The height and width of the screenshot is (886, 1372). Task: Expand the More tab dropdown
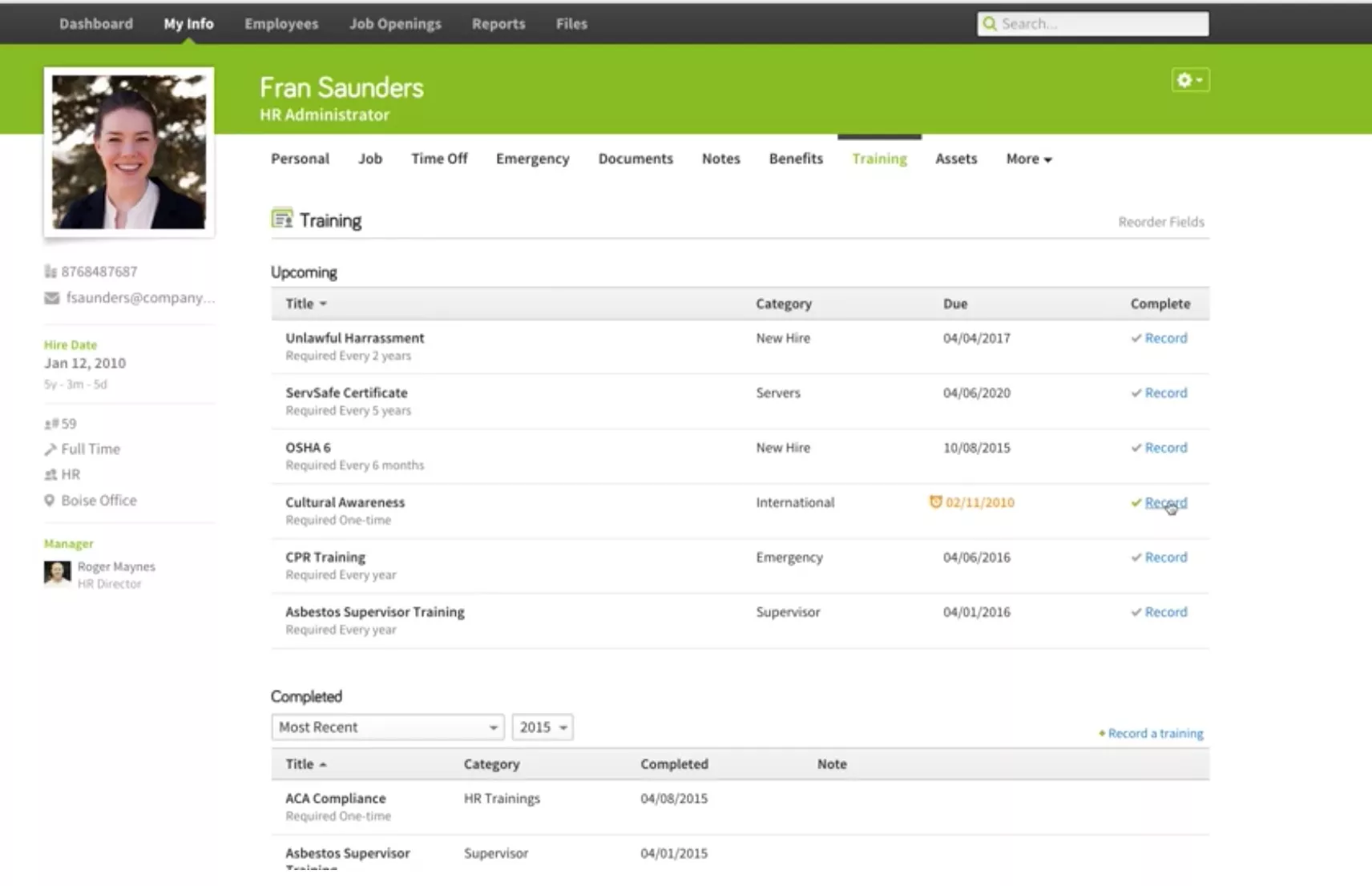(1028, 159)
